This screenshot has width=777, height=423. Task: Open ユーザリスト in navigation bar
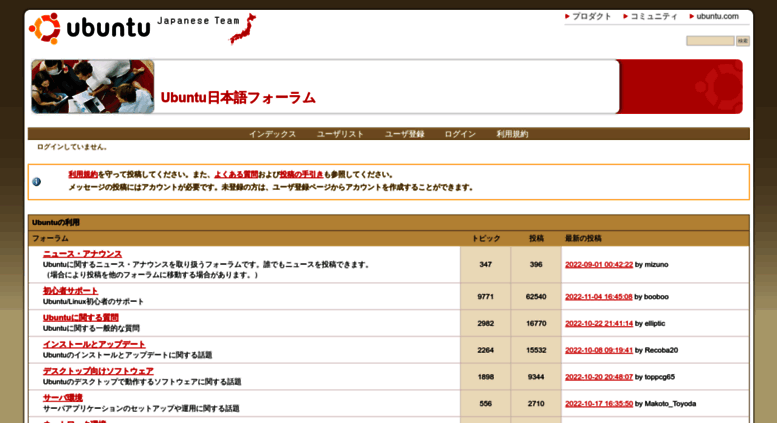pyautogui.click(x=340, y=134)
